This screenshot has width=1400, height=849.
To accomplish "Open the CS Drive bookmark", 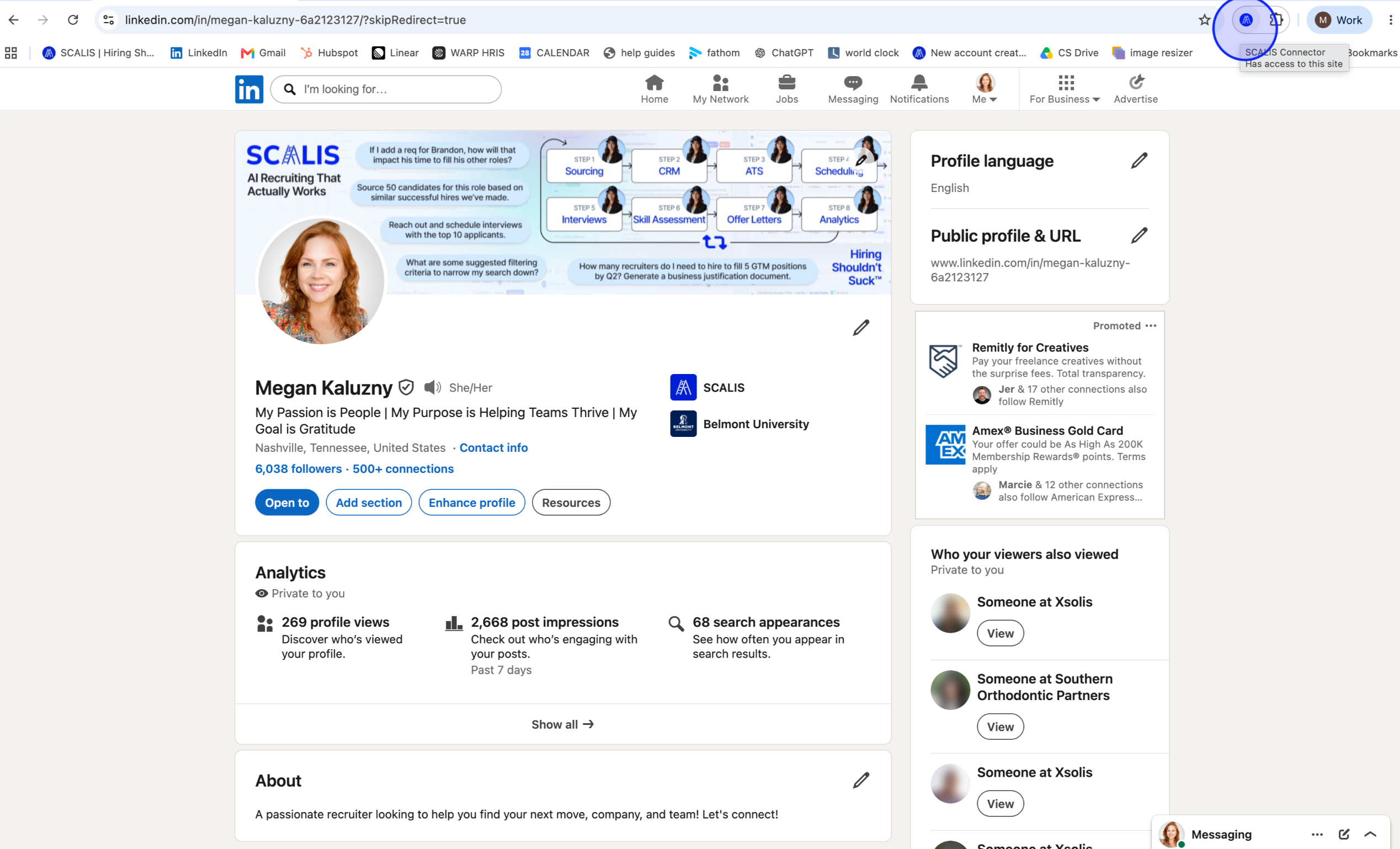I will (1069, 53).
